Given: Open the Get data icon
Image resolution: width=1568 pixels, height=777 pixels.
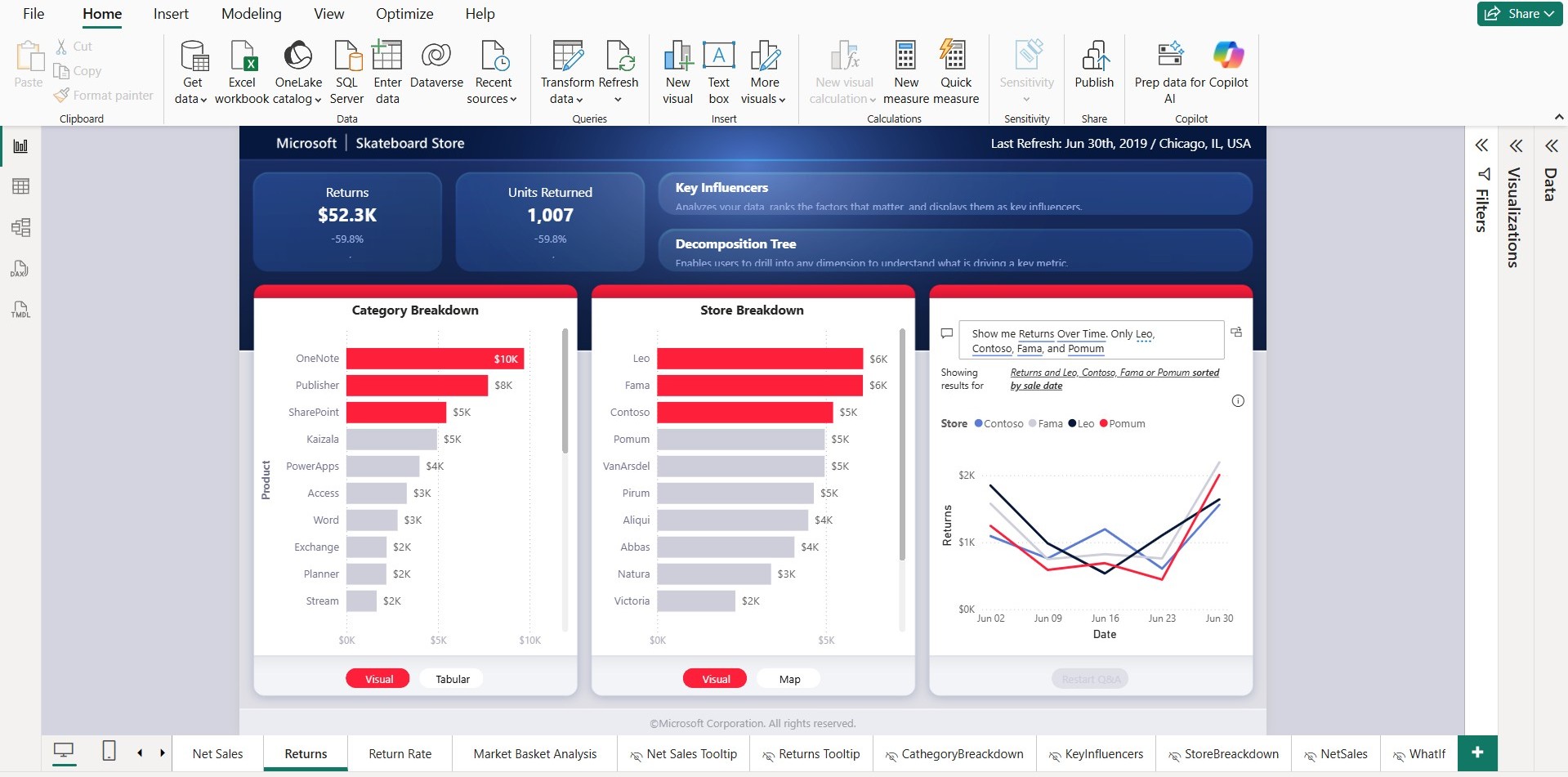Looking at the screenshot, I should coord(193,57).
